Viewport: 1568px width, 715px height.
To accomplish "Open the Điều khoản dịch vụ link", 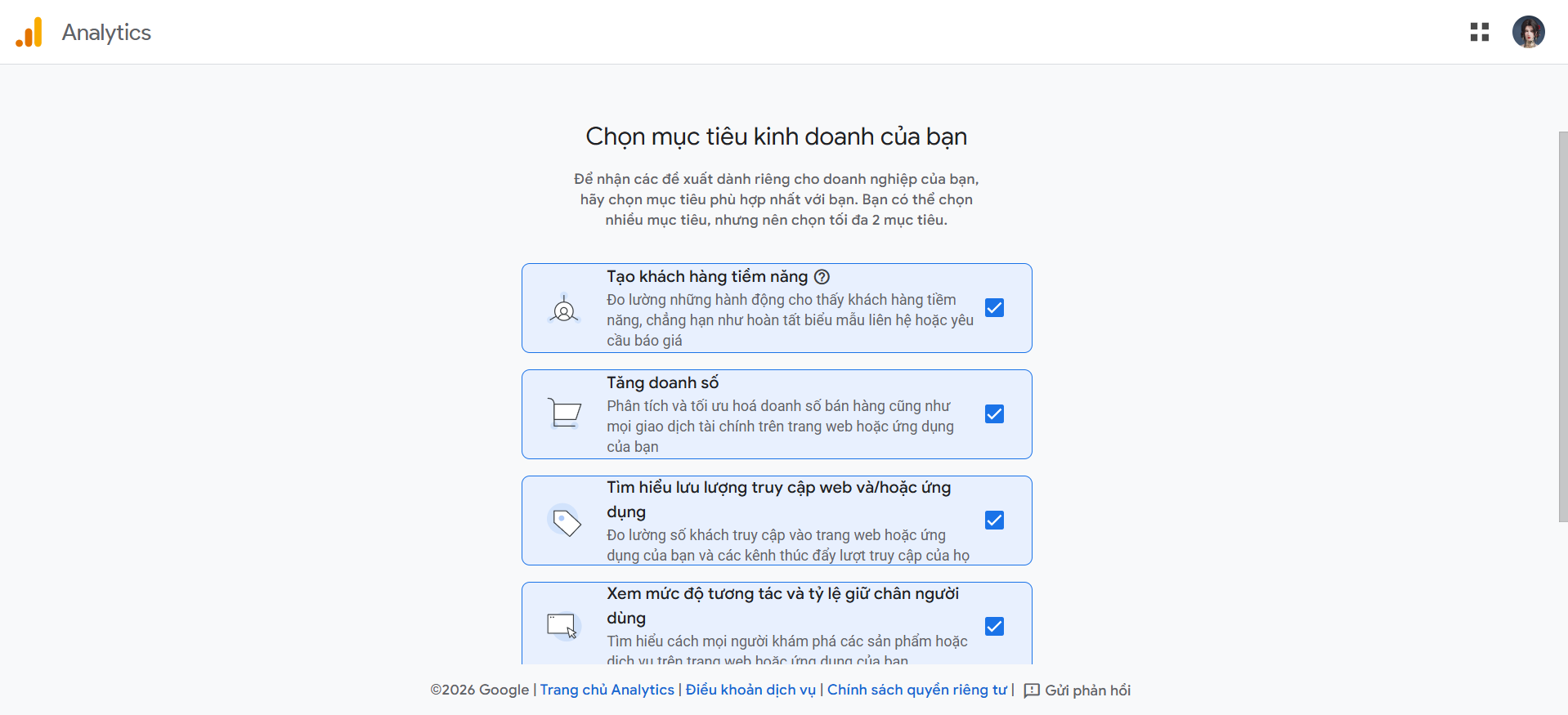I will coord(750,690).
